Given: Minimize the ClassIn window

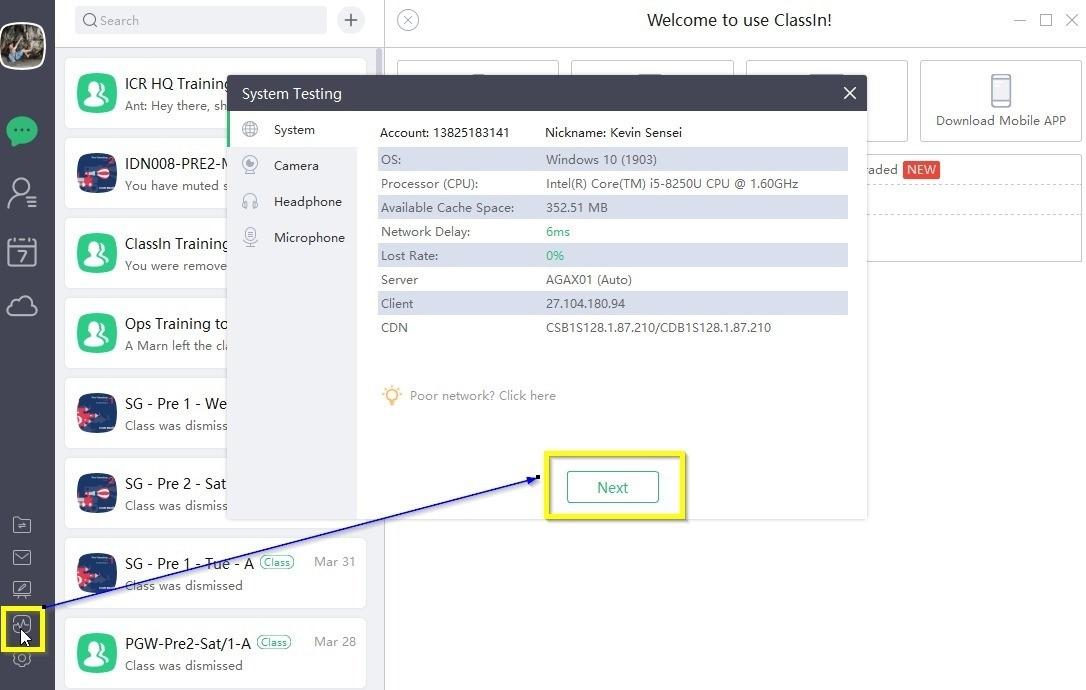Looking at the screenshot, I should (1020, 20).
